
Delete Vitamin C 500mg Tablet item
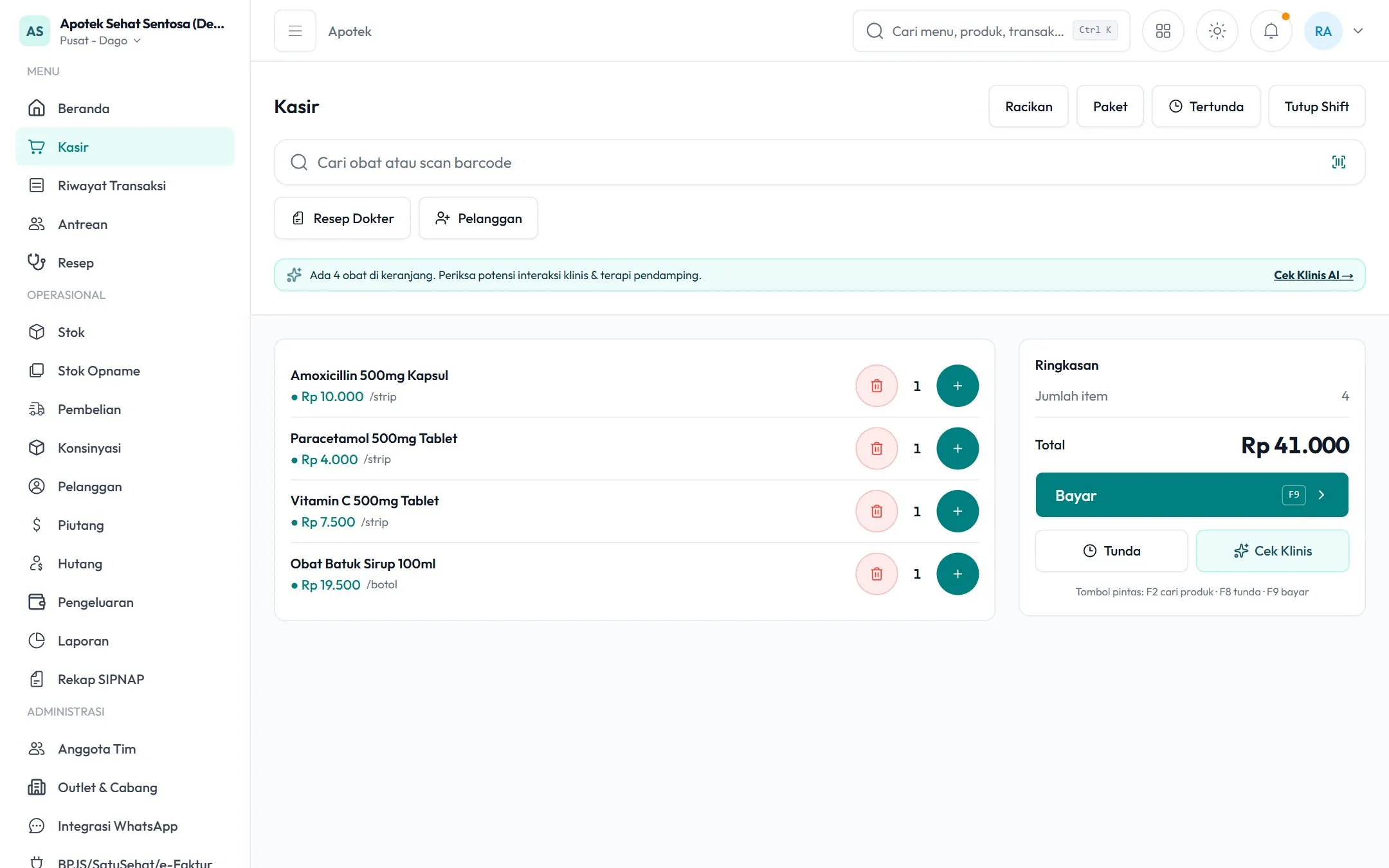pyautogui.click(x=876, y=511)
